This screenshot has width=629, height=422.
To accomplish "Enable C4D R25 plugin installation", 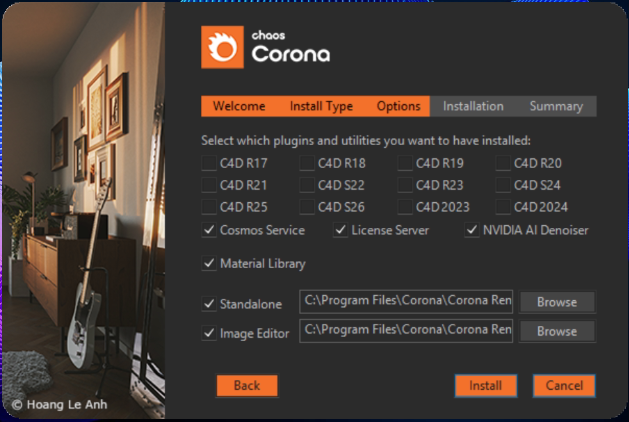I will (209, 207).
